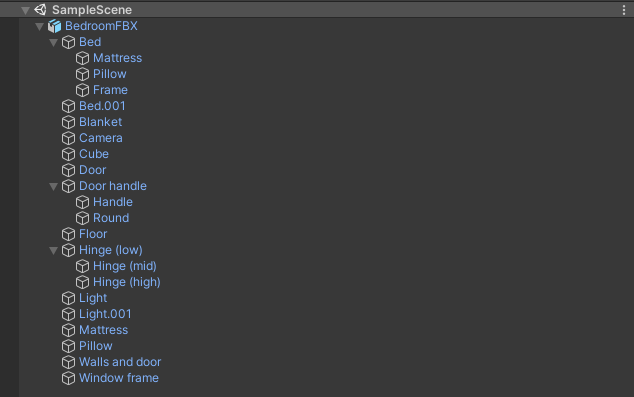
Task: Select the Bed.001 object
Action: [x=102, y=106]
